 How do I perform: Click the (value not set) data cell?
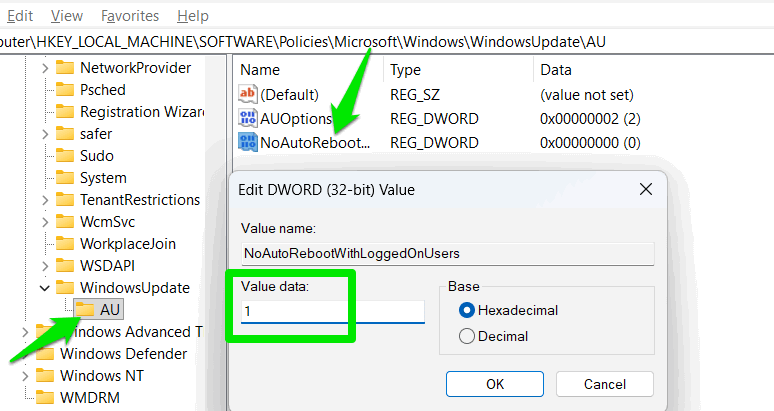click(x=587, y=94)
